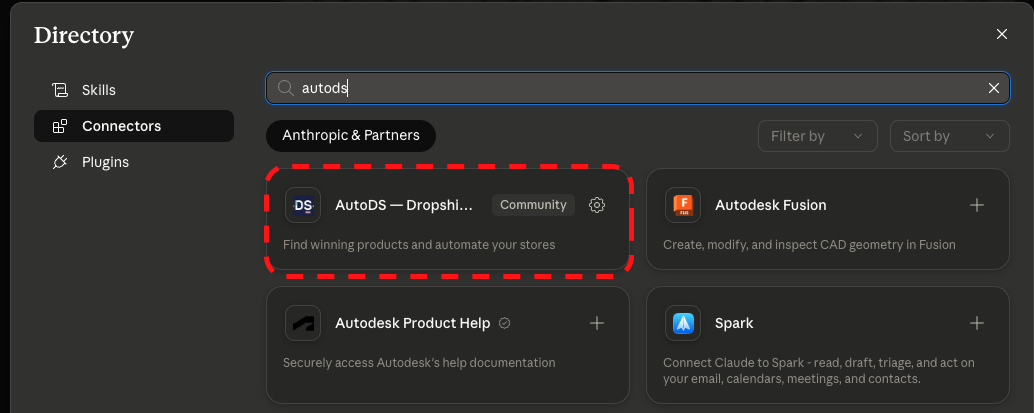
Task: Close the Directory dialog
Action: pyautogui.click(x=1002, y=34)
